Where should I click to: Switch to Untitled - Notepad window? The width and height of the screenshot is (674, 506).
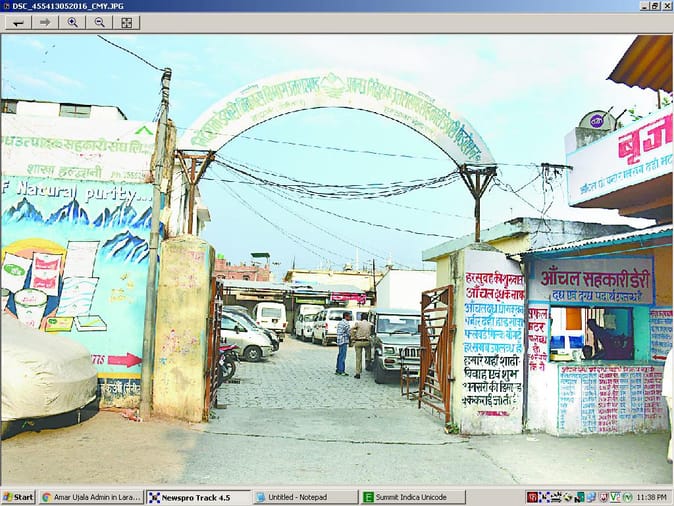click(304, 497)
